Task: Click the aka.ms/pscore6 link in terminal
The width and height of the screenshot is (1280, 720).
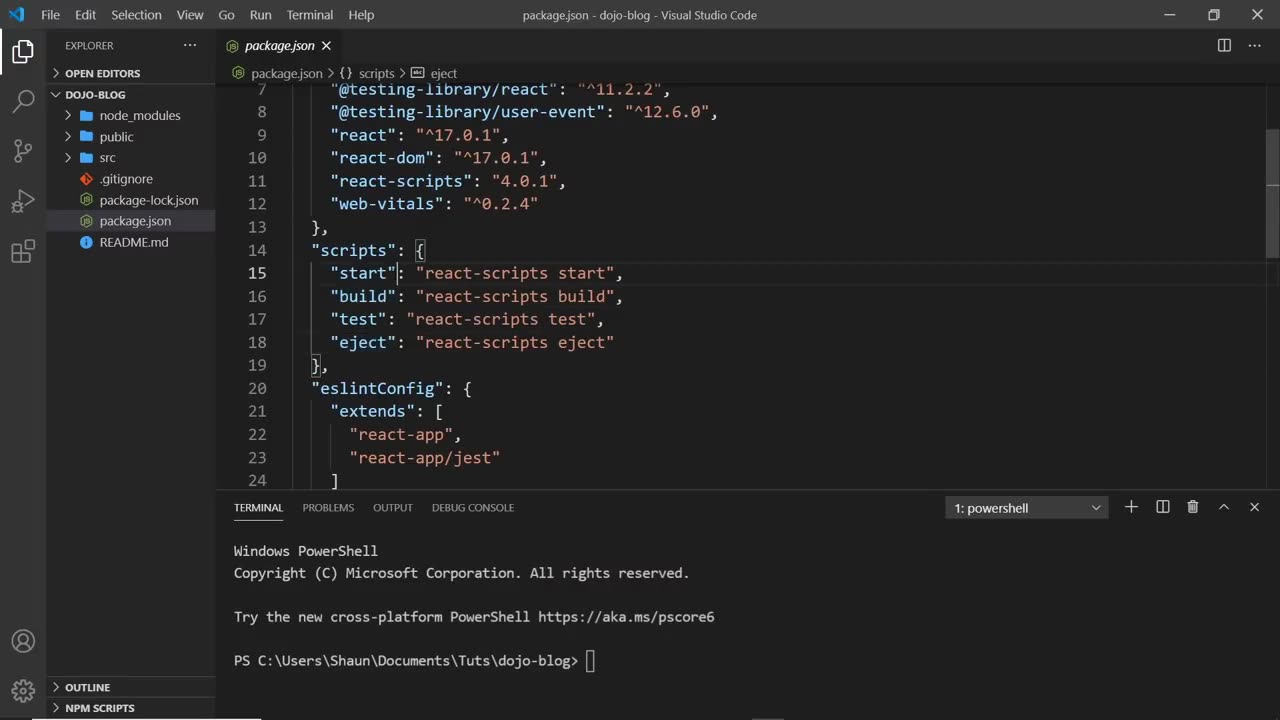Action: point(626,617)
